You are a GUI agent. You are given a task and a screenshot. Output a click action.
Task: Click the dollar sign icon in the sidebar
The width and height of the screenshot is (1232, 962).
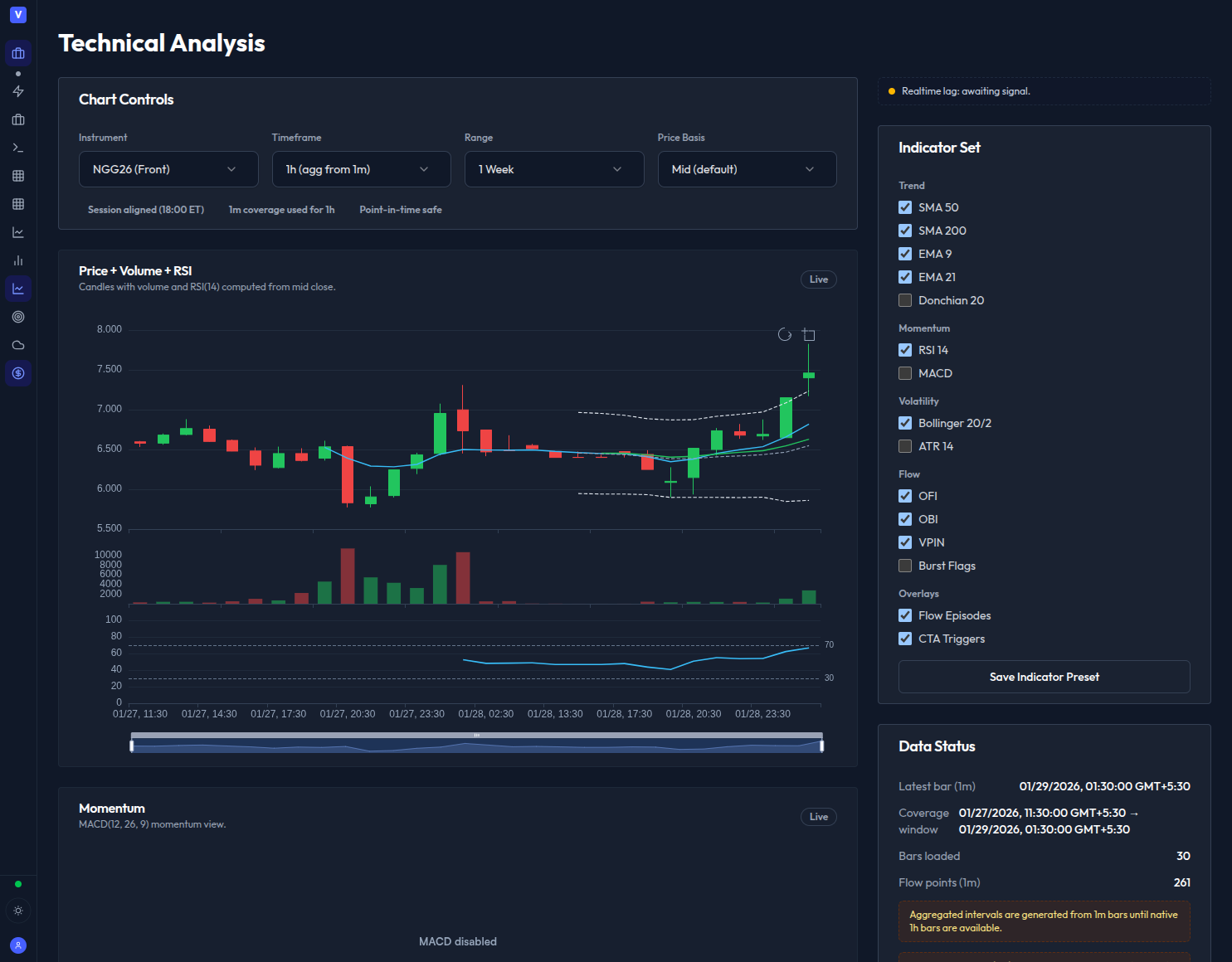tap(18, 374)
